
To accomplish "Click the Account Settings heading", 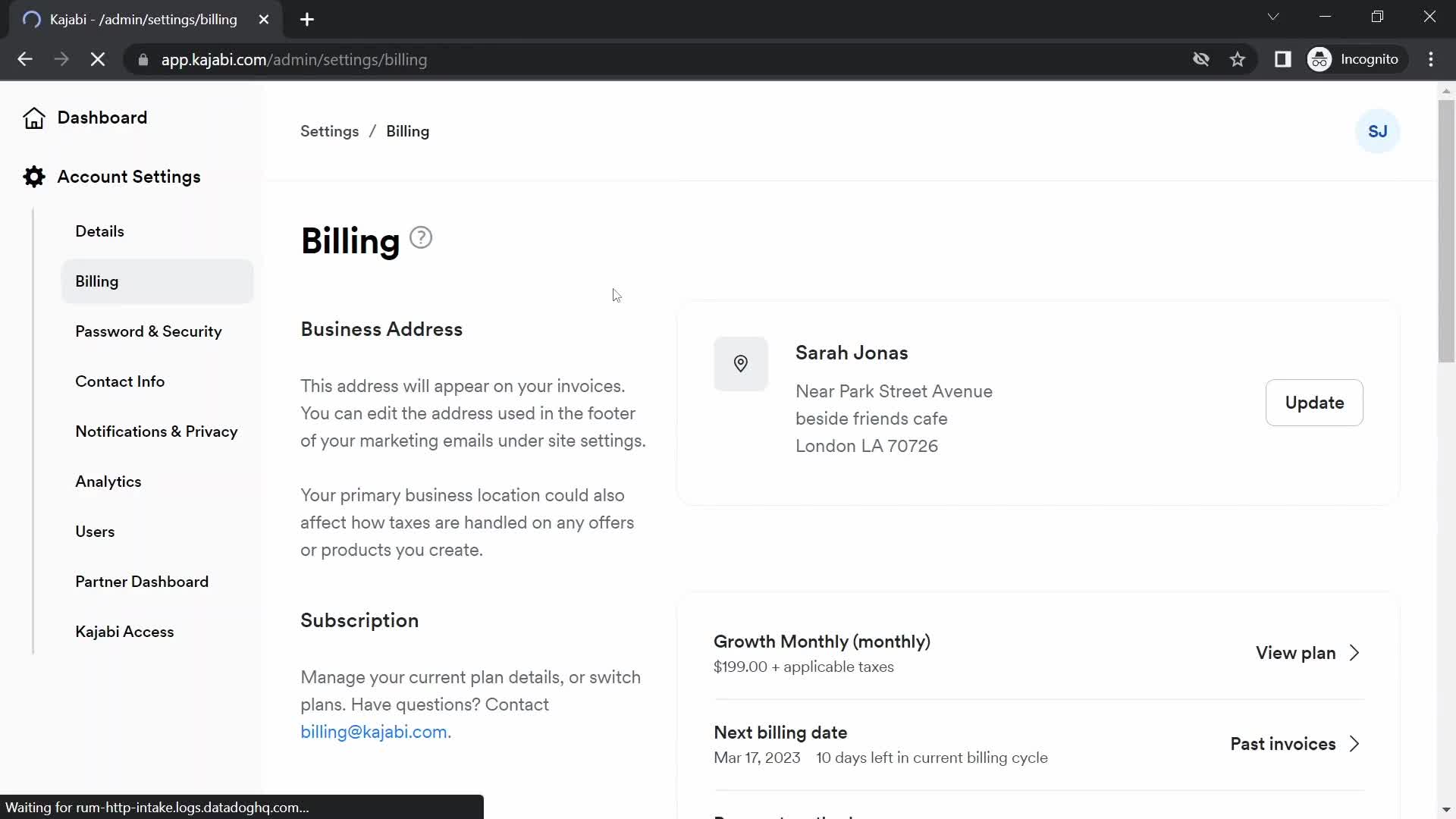I will point(129,177).
